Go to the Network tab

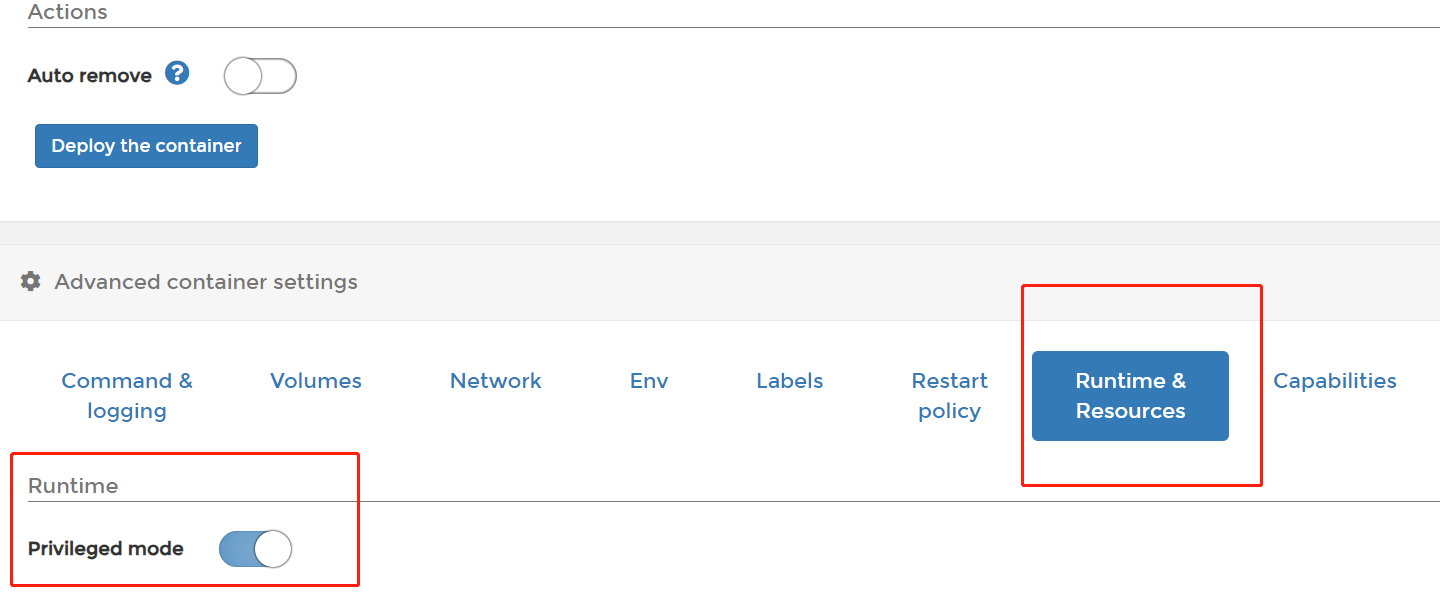pos(495,381)
